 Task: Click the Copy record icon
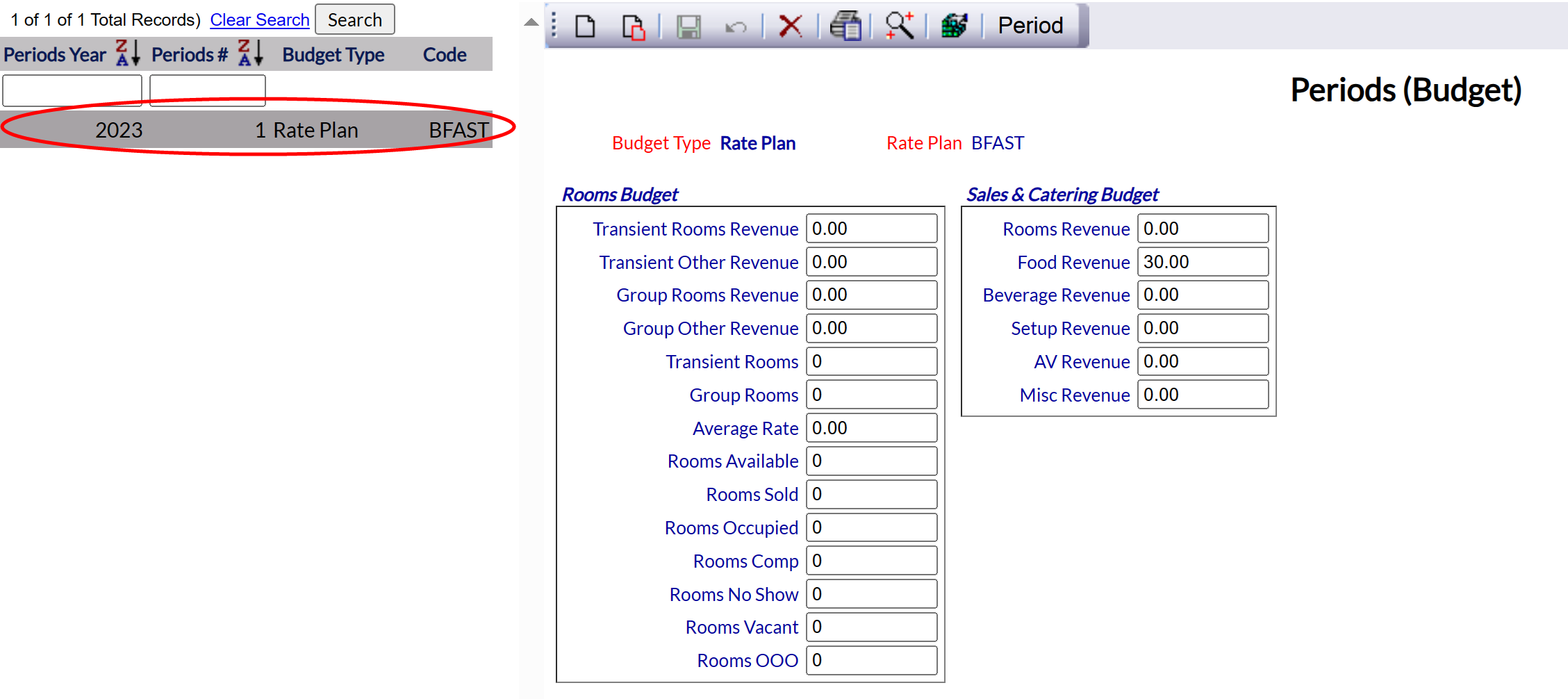(633, 26)
